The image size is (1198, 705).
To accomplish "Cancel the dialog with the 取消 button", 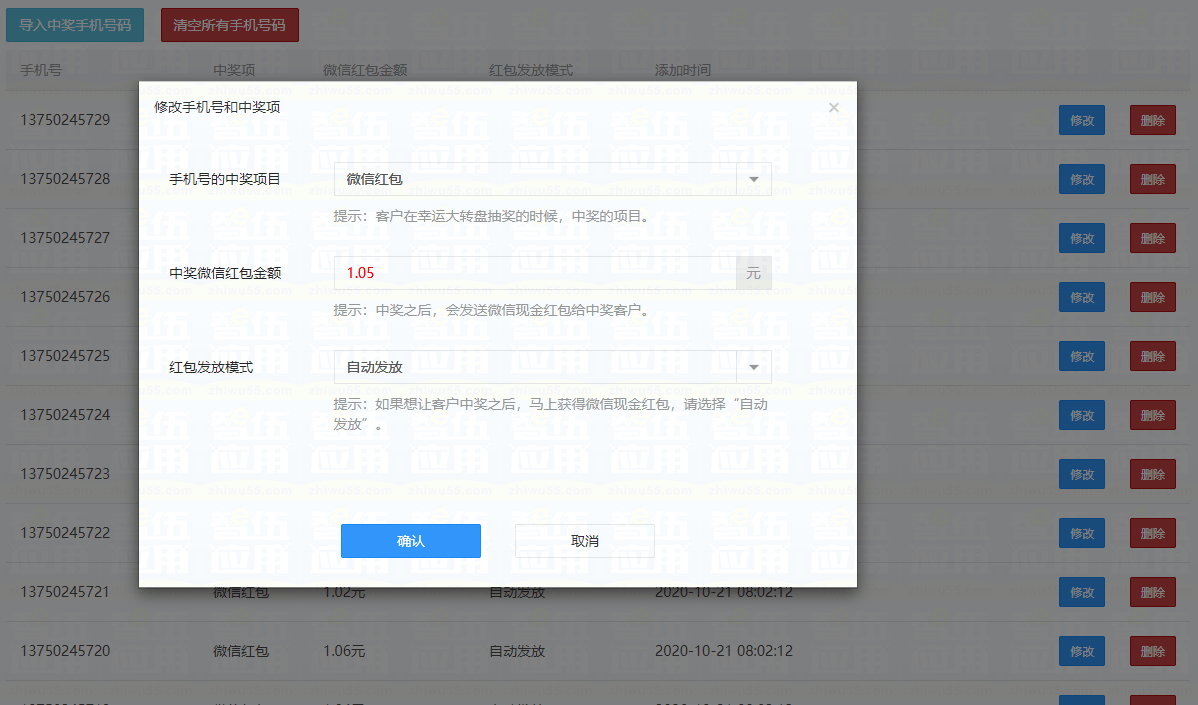I will click(x=584, y=541).
